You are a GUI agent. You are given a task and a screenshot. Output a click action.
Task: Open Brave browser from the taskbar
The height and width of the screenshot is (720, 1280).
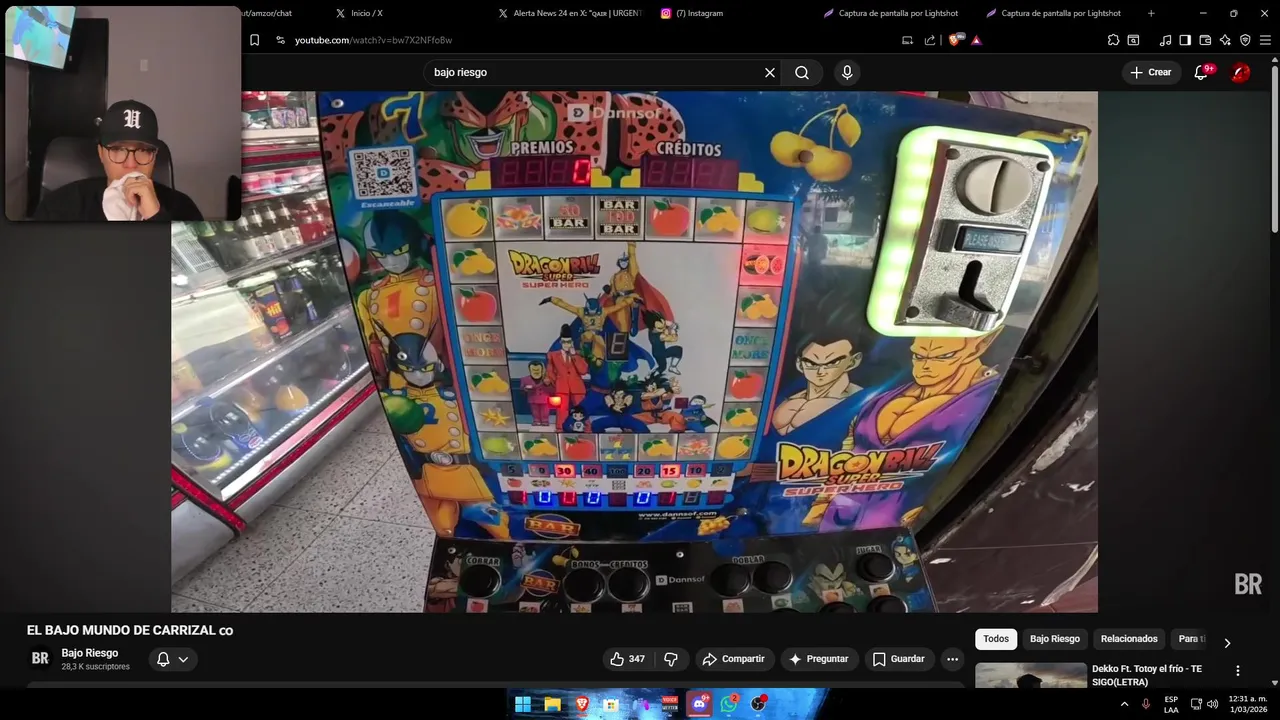582,704
